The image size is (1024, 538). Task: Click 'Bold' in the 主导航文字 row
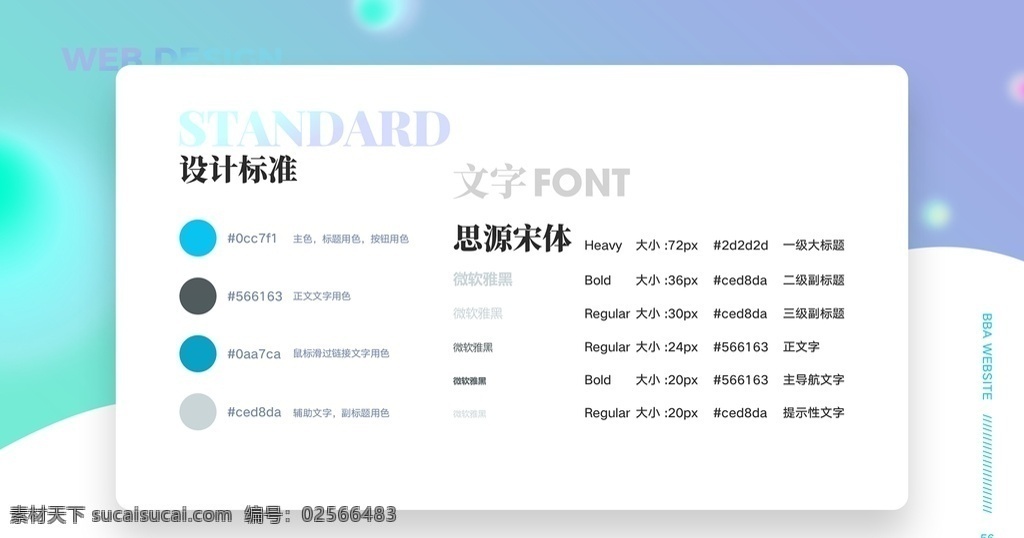pos(598,380)
